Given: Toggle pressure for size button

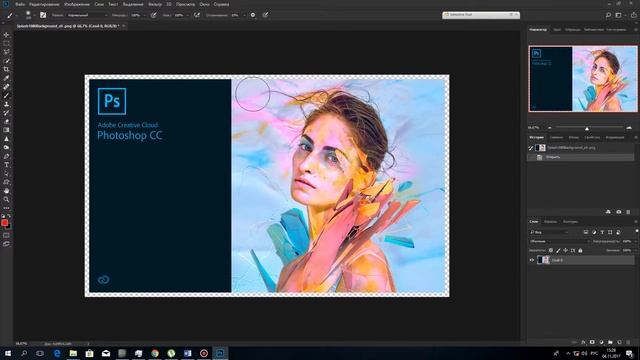Looking at the screenshot, I should (265, 15).
